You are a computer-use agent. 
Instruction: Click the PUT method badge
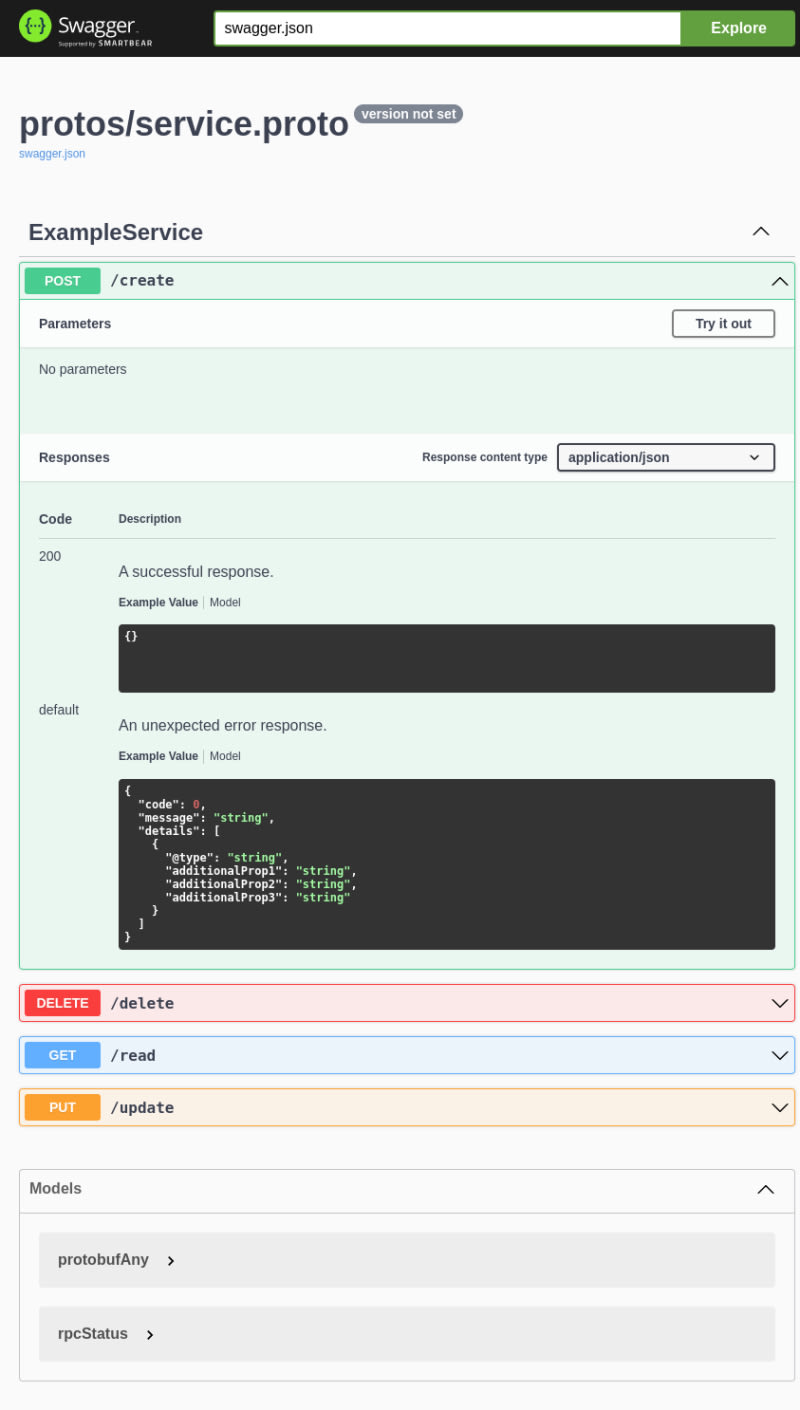point(63,1107)
